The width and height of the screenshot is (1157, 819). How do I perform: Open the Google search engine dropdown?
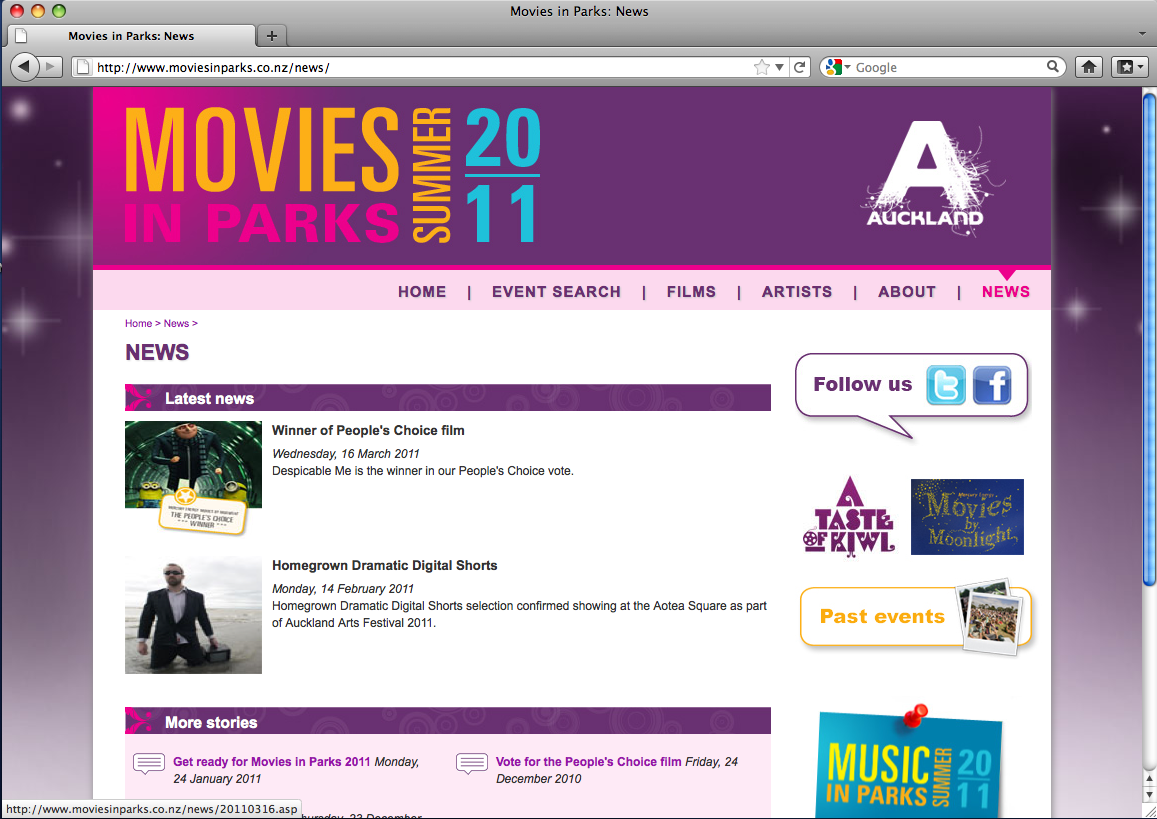coord(839,67)
